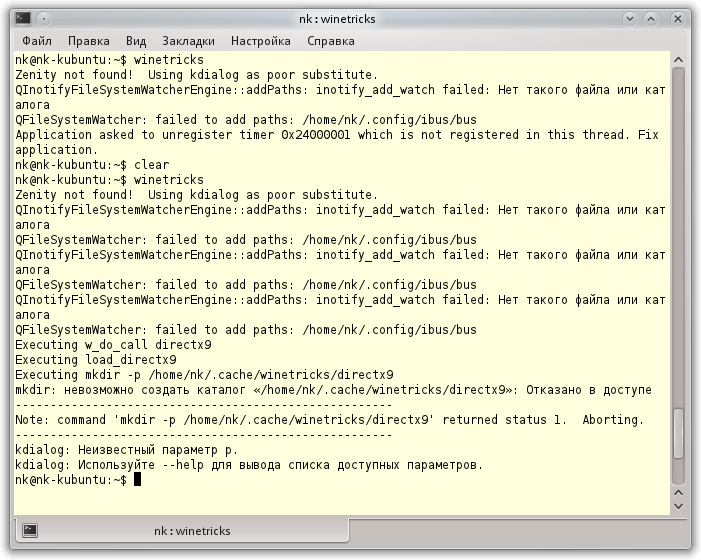The width and height of the screenshot is (701, 560).
Task: Close the Konsole window
Action: pyautogui.click(x=678, y=19)
